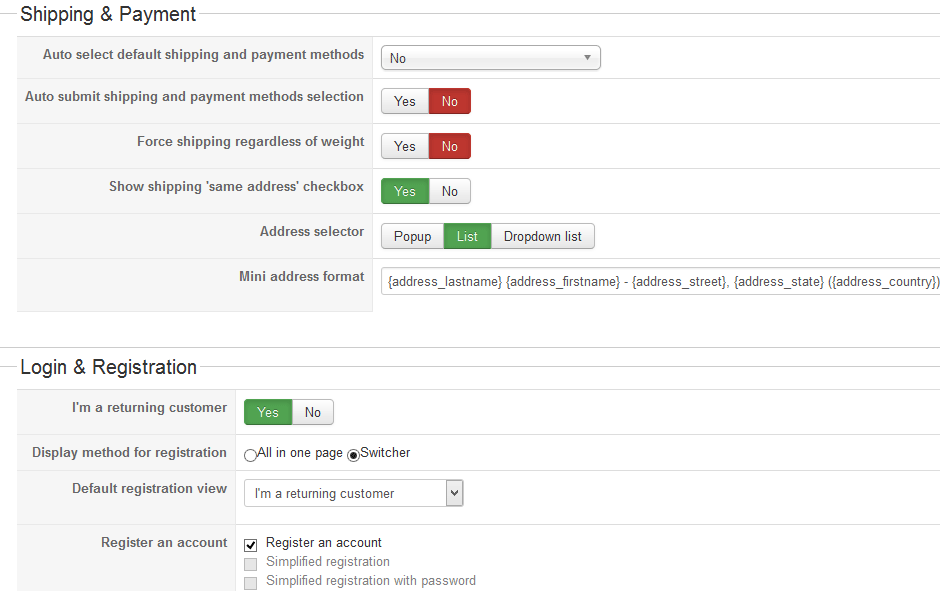Click the arrow on the Default registration view dropdown
The width and height of the screenshot is (940, 591).
454,493
